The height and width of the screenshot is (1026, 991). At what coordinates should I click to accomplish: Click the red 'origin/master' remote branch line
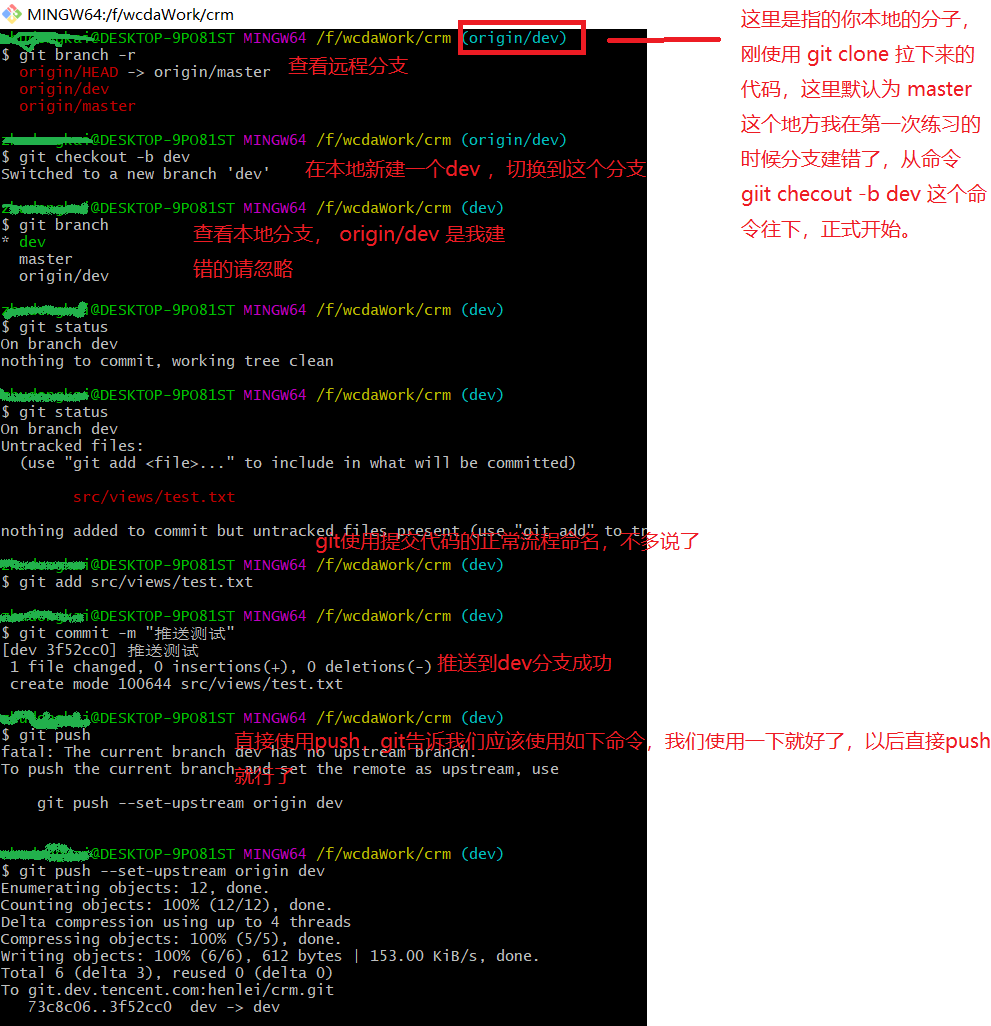point(77,106)
